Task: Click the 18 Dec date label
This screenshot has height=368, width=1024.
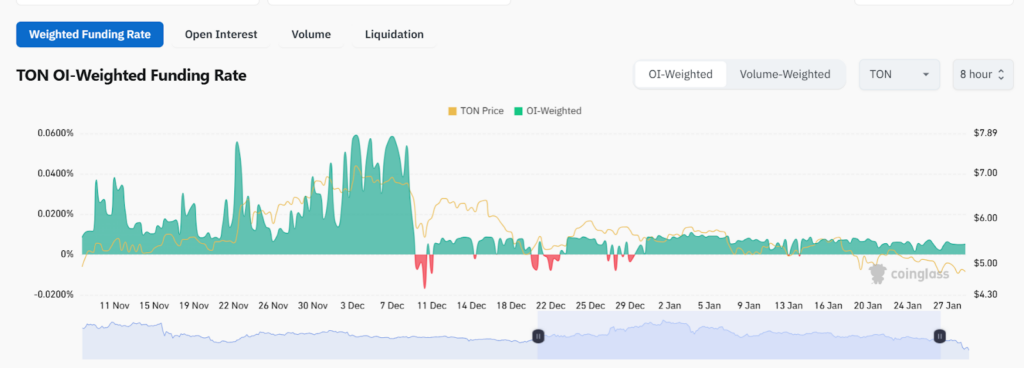Action: pos(511,305)
